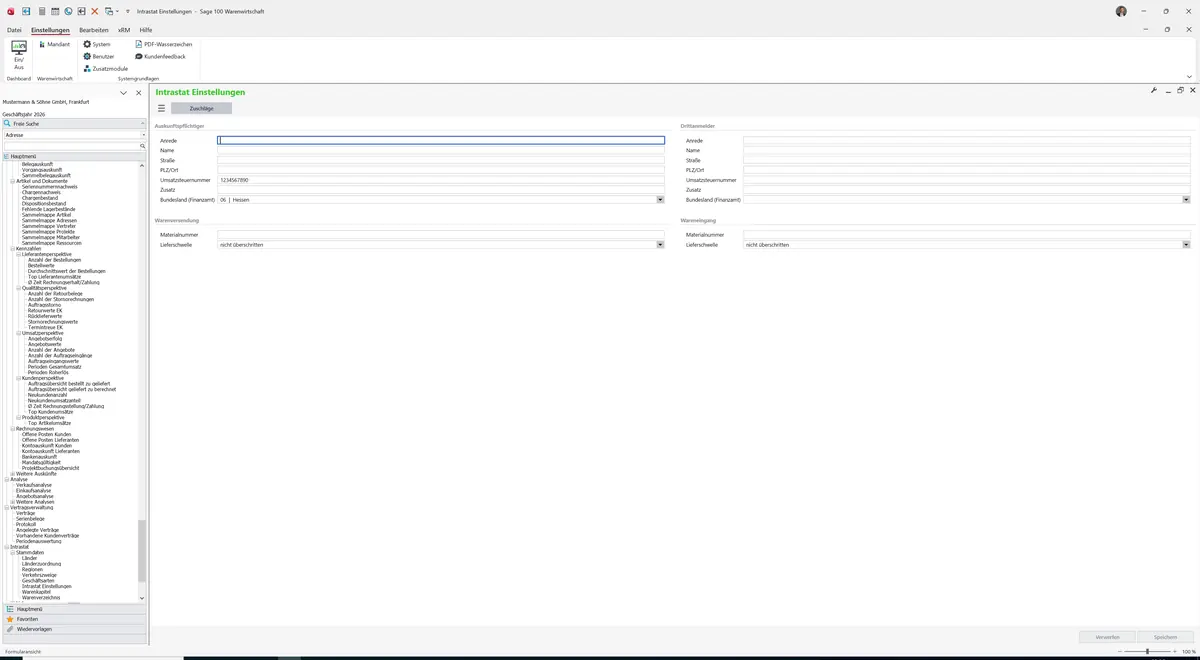Viewport: 1200px width, 660px height.
Task: Toggle the Dashboard Ein/Aus icon
Action: (x=19, y=55)
